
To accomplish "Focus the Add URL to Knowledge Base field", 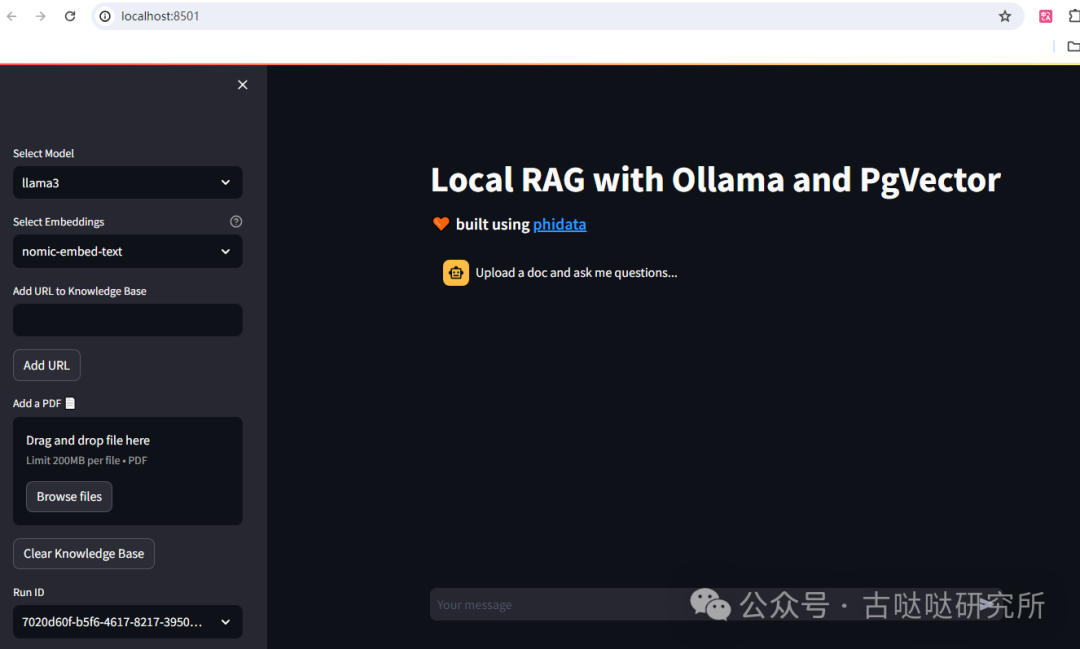I will [127, 320].
